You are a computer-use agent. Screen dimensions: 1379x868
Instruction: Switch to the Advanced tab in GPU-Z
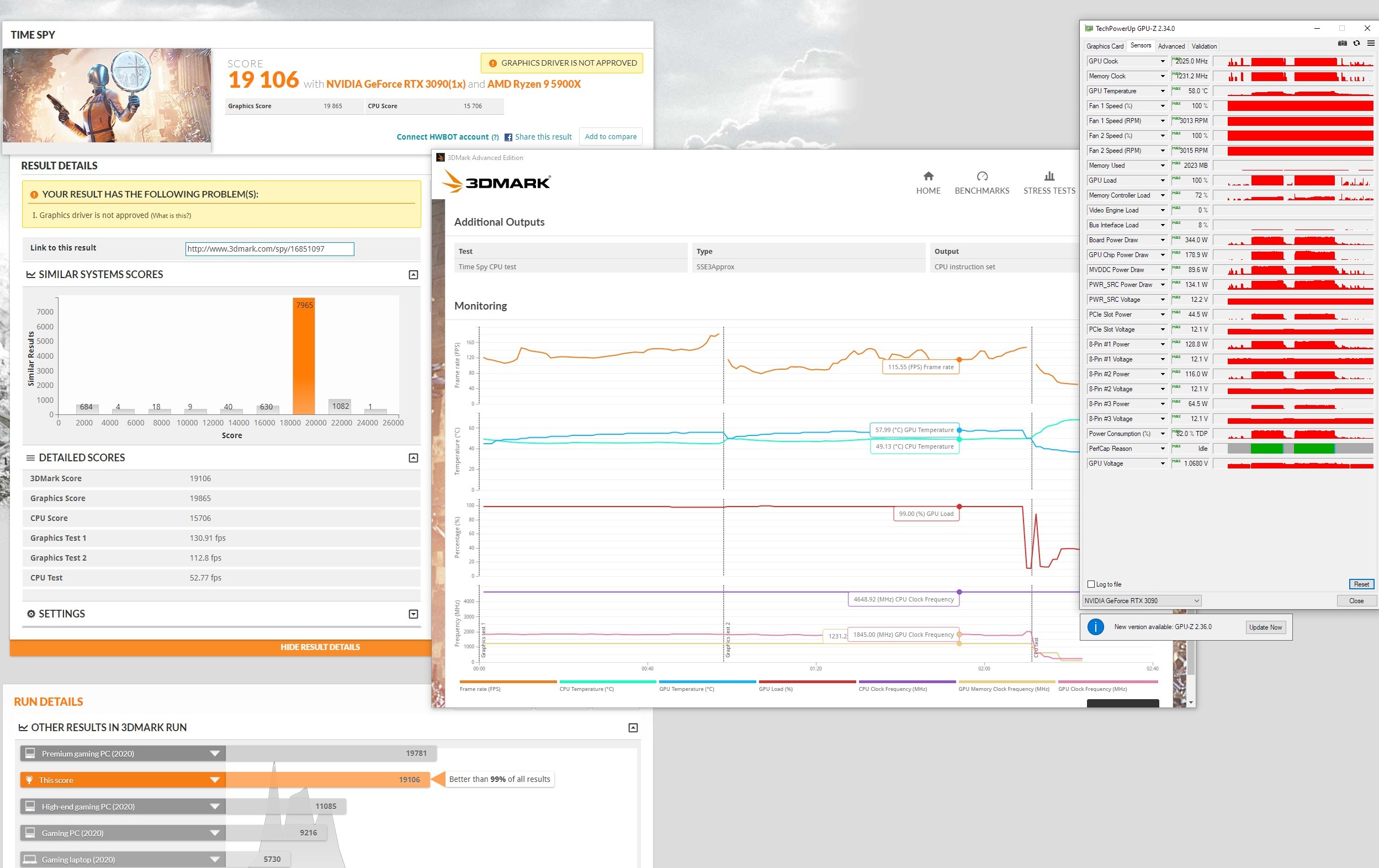pos(1171,46)
